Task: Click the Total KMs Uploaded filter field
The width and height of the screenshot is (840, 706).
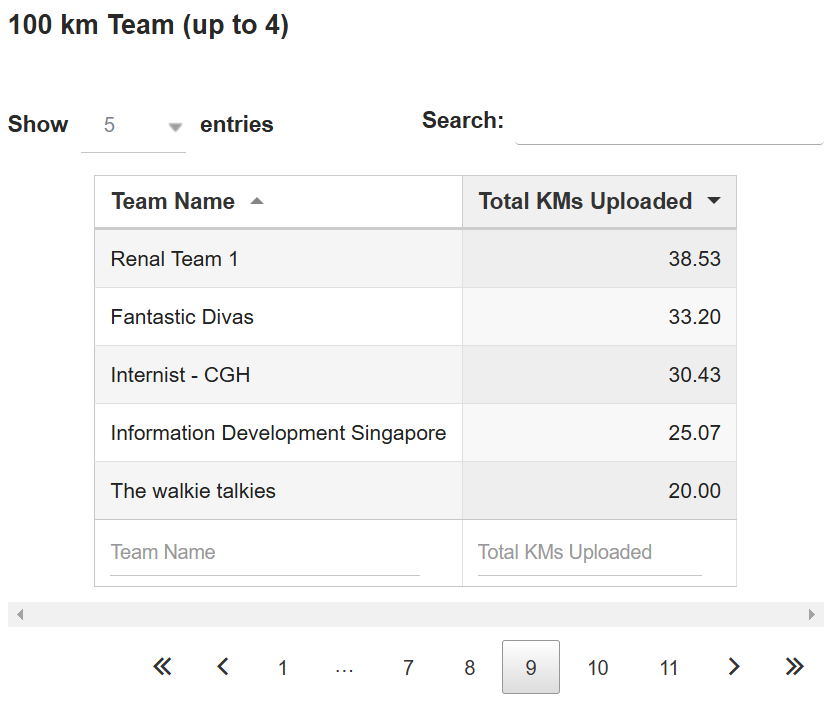Action: coord(589,553)
